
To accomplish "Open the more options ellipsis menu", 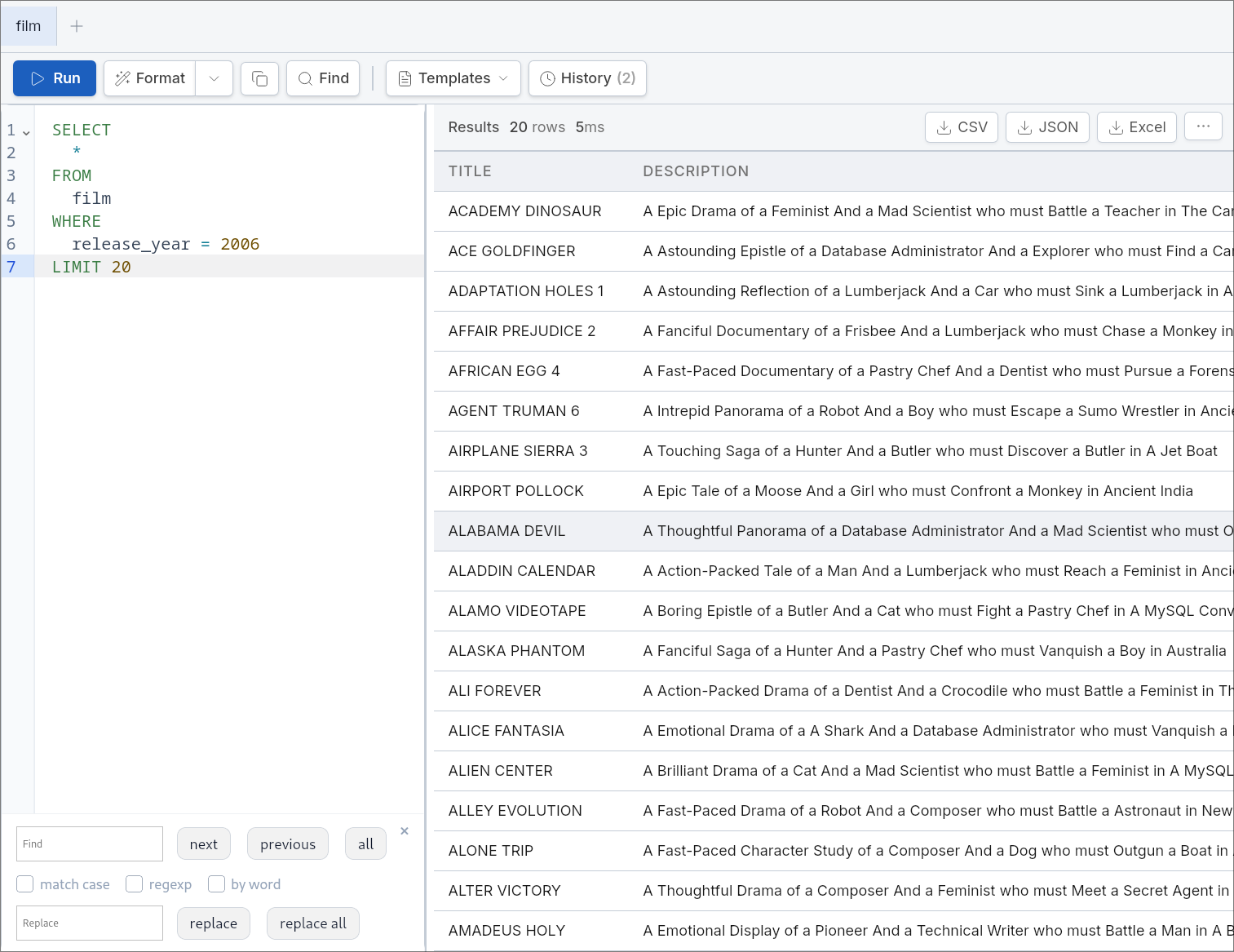I will coord(1203,126).
